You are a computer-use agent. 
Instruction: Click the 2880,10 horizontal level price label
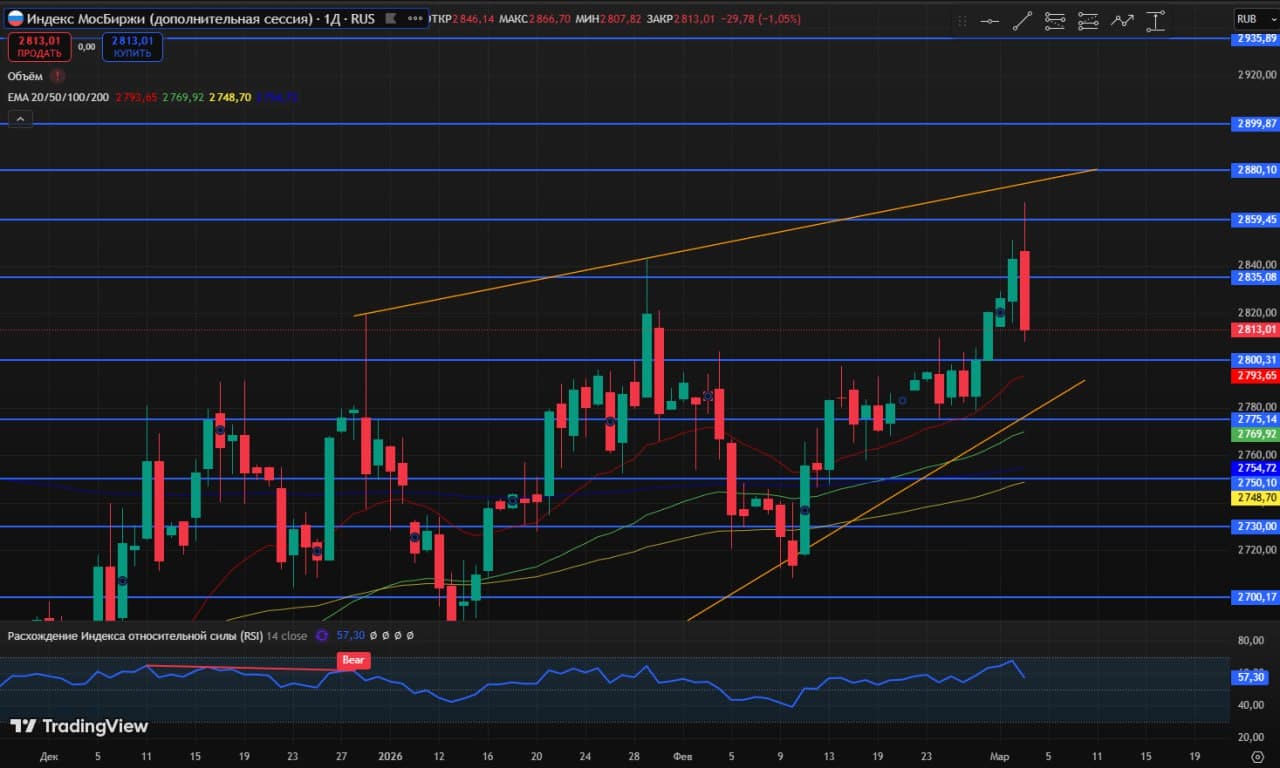tap(1253, 170)
